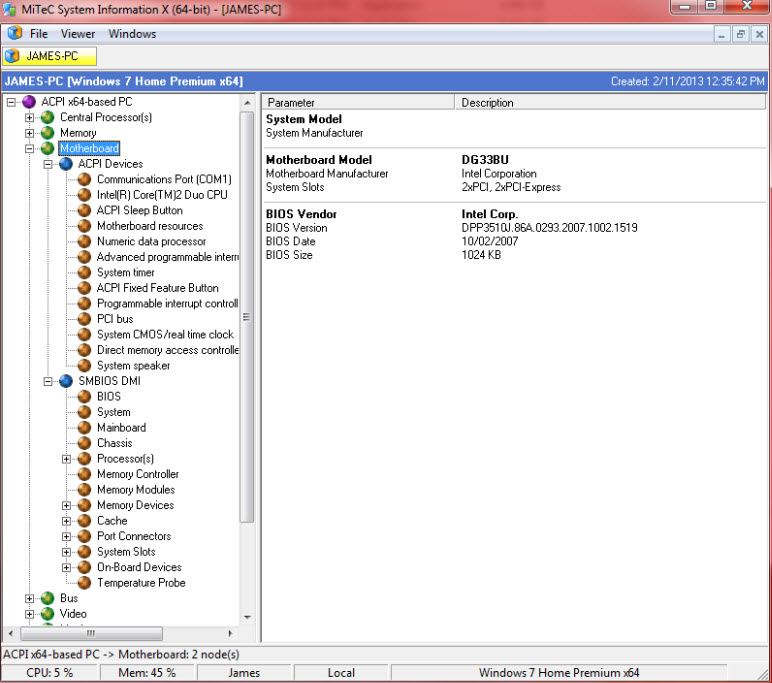Open the Windows menu

(132, 34)
